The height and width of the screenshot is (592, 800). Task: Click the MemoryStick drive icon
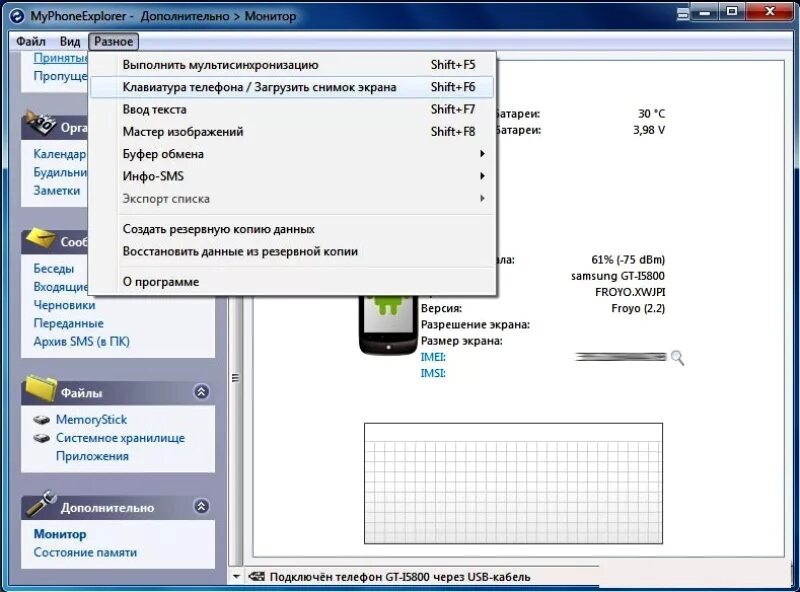point(41,420)
